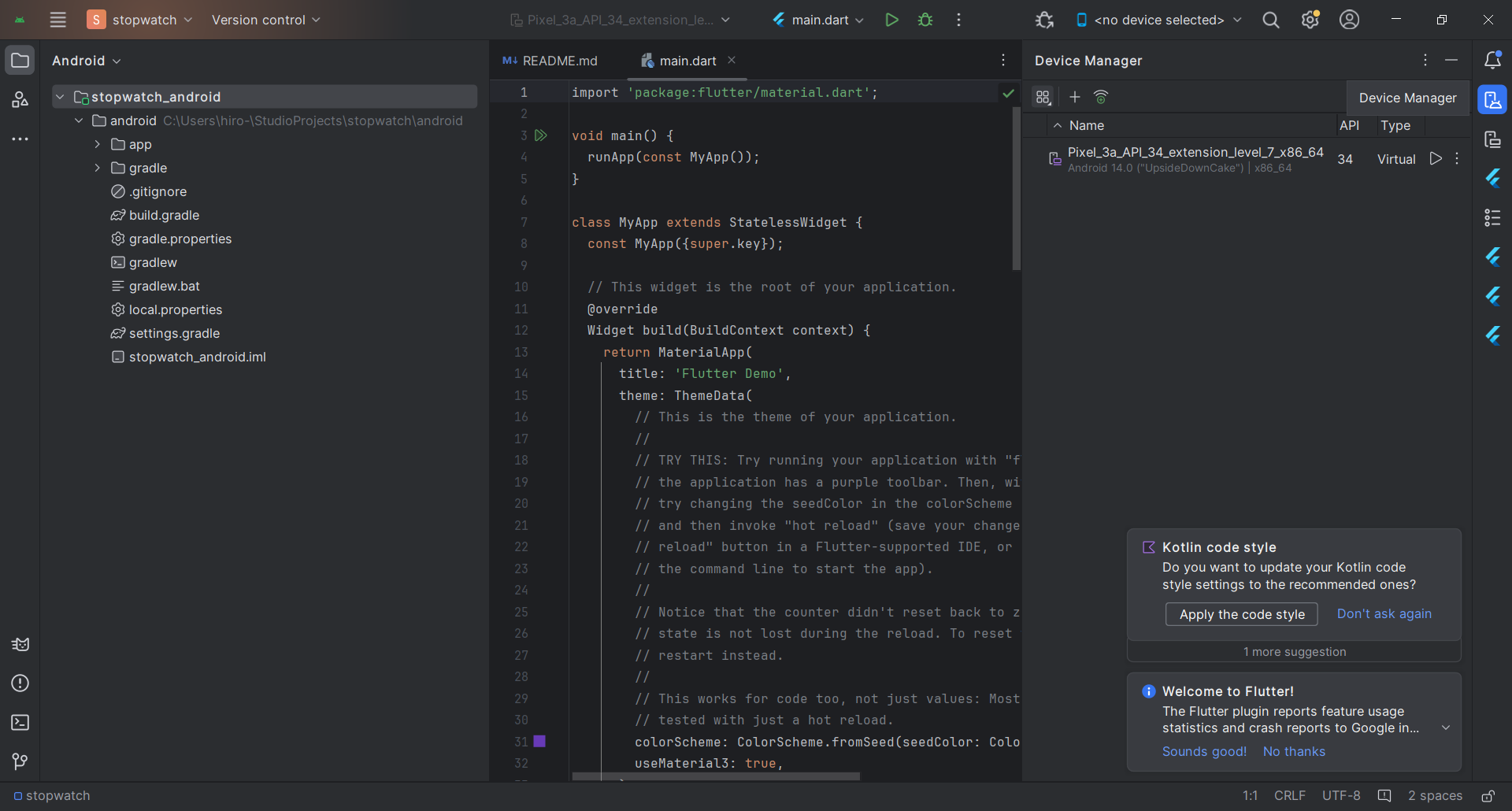Toggle read-only lock in status bar
1512x811 pixels.
pos(1488,796)
